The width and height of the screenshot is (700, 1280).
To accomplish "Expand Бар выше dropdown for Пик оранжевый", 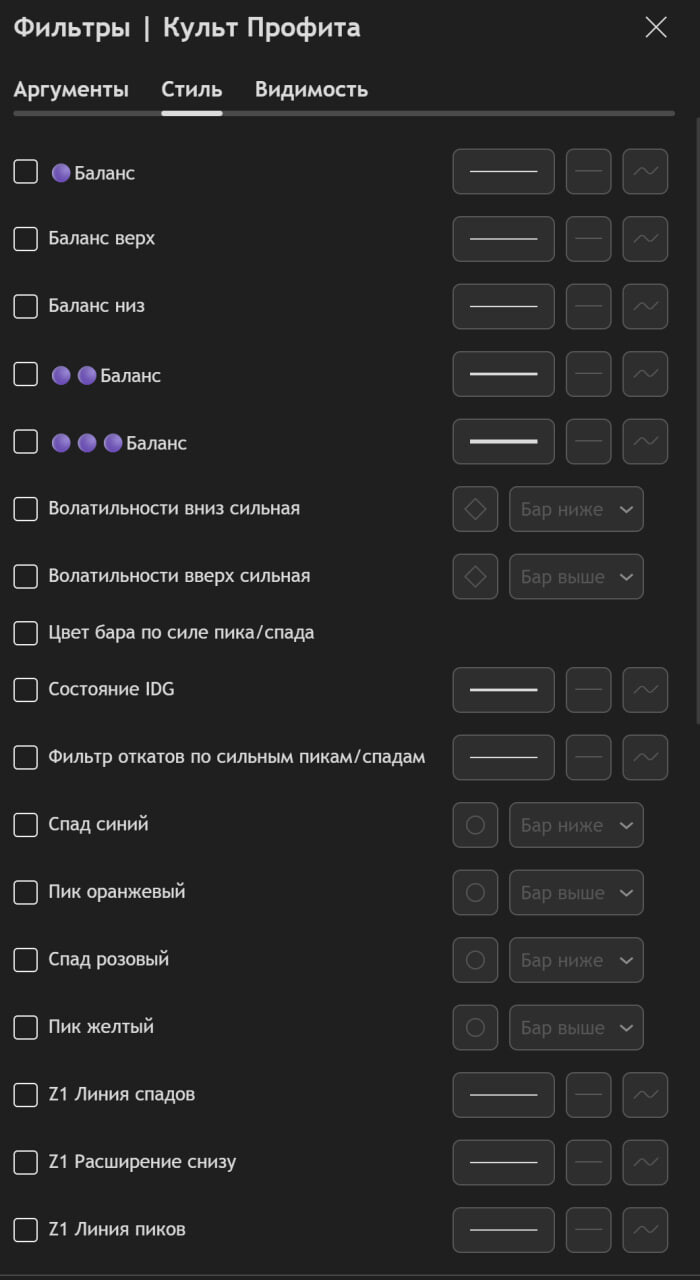I will [576, 893].
